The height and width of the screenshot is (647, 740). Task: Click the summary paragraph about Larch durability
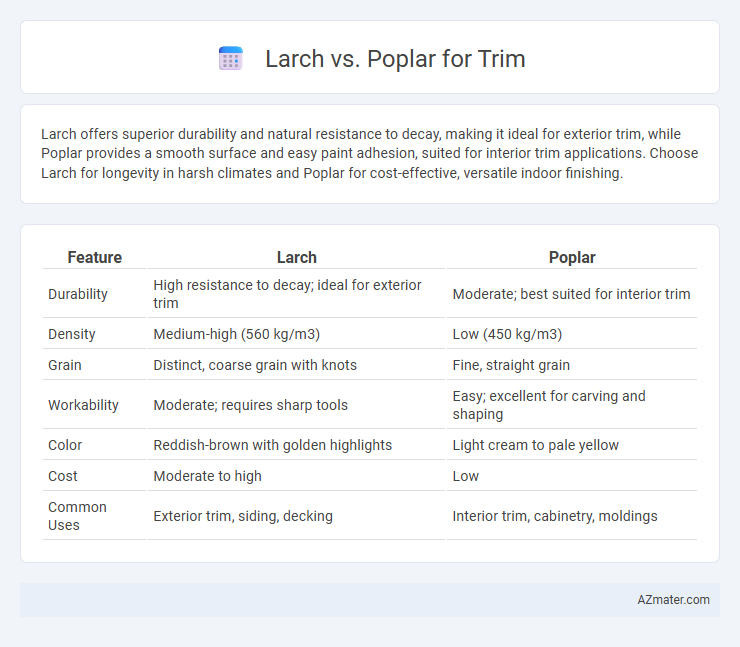370,153
